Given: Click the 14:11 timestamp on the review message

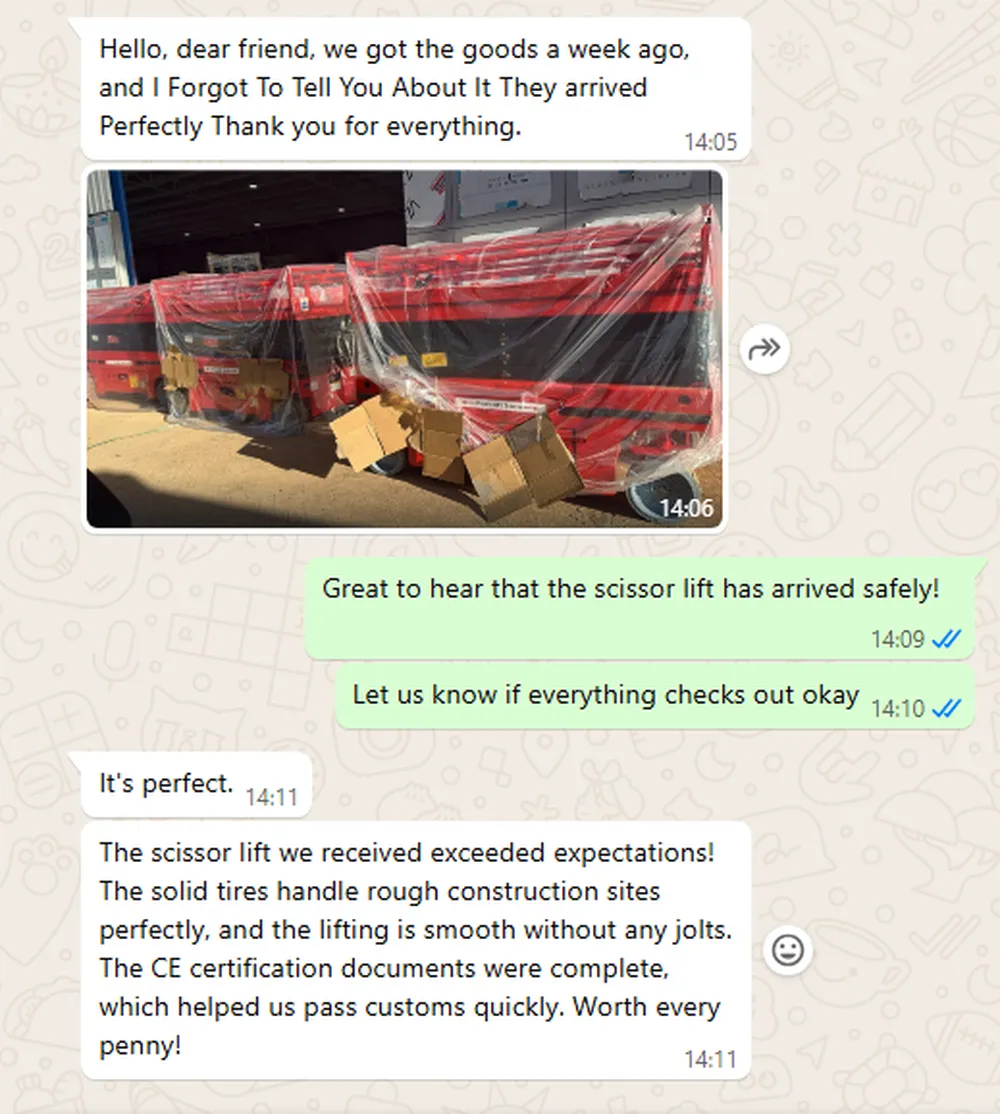Looking at the screenshot, I should click(710, 1059).
